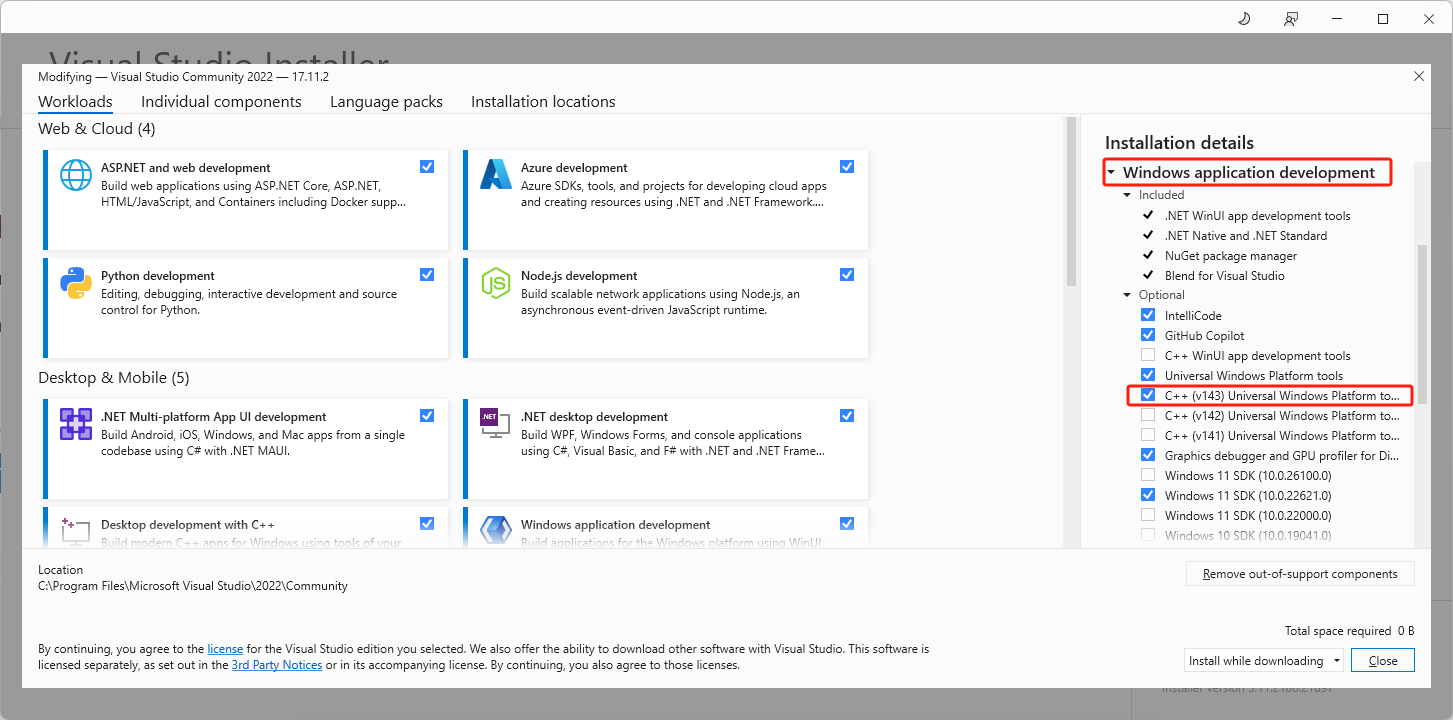Click the Python development snake icon

point(76,283)
